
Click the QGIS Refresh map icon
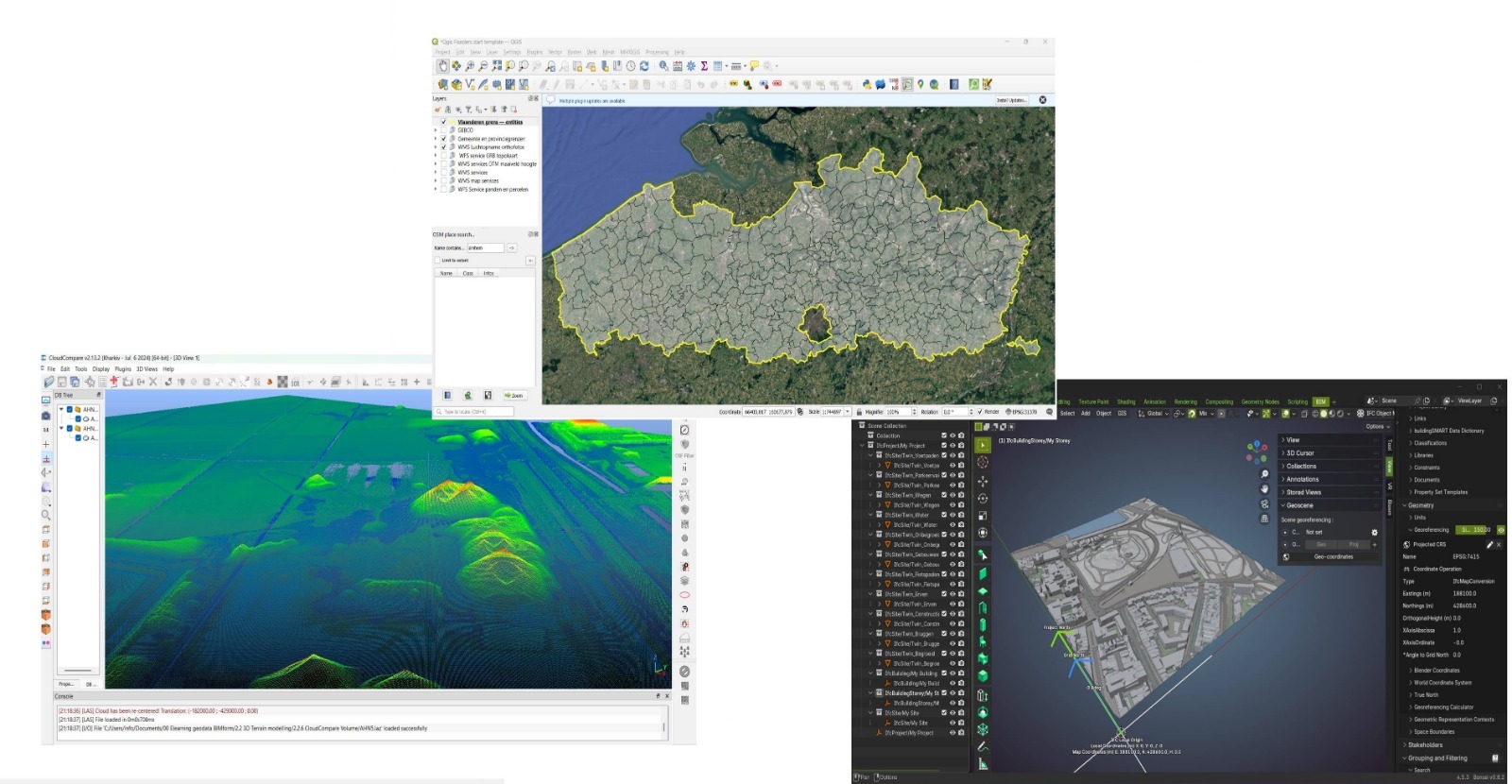pyautogui.click(x=644, y=66)
